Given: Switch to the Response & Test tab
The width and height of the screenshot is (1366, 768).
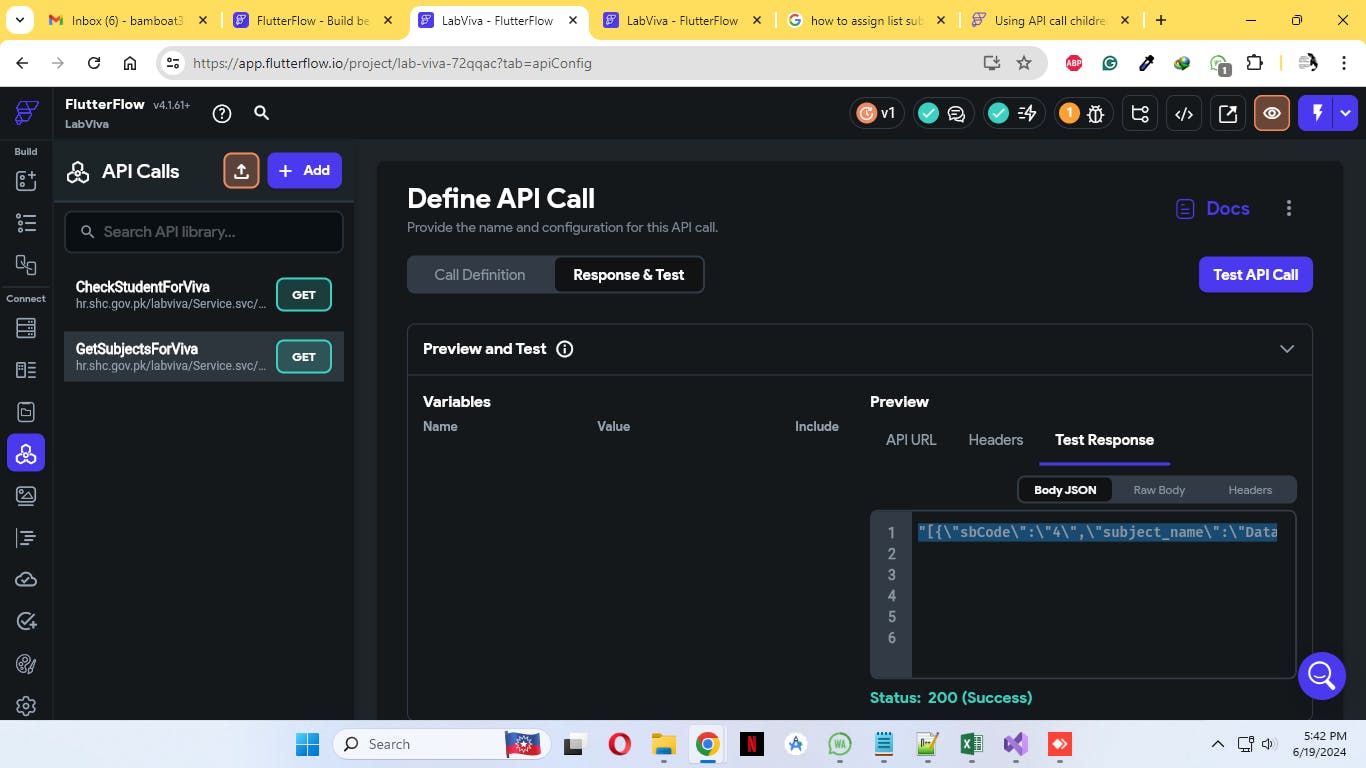Looking at the screenshot, I should pyautogui.click(x=629, y=275).
